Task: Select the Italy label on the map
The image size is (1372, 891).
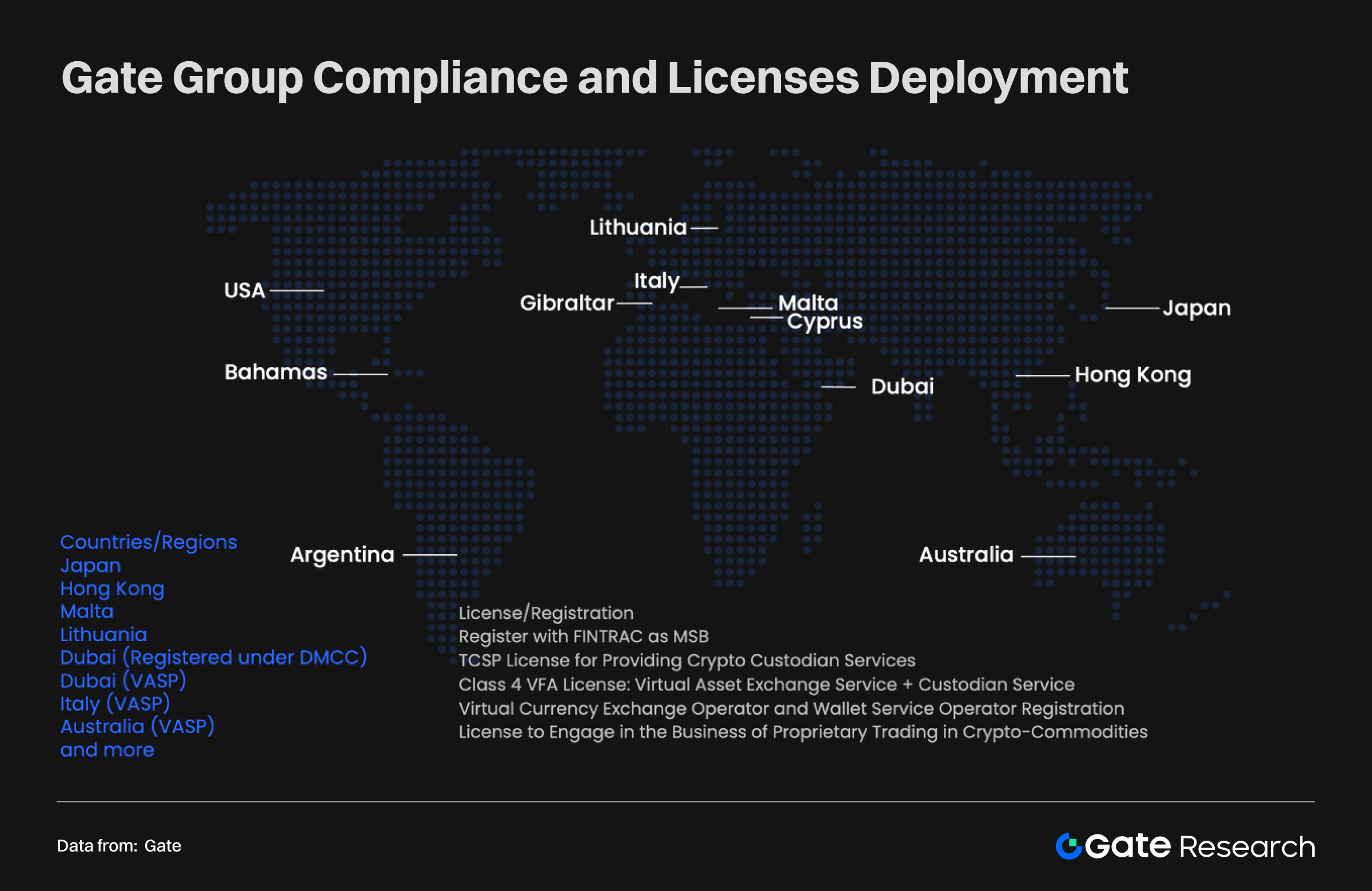Action: pyautogui.click(x=656, y=280)
